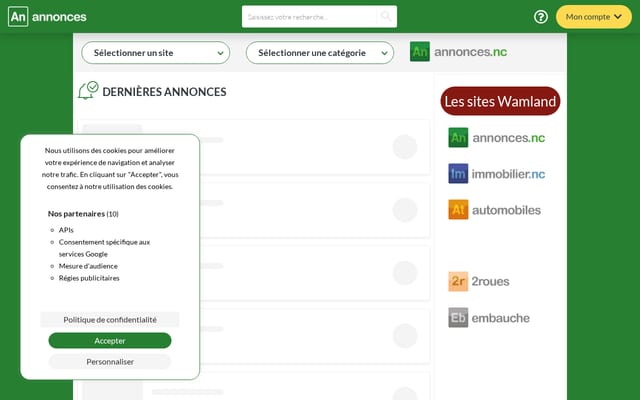Click Politique de confidentialité button
Image resolution: width=640 pixels, height=400 pixels.
(x=110, y=320)
